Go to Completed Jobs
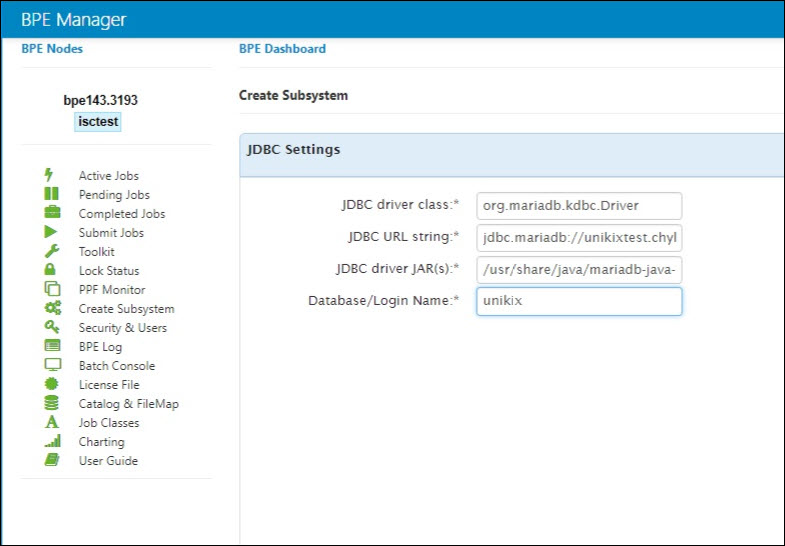785x546 pixels. pos(122,214)
